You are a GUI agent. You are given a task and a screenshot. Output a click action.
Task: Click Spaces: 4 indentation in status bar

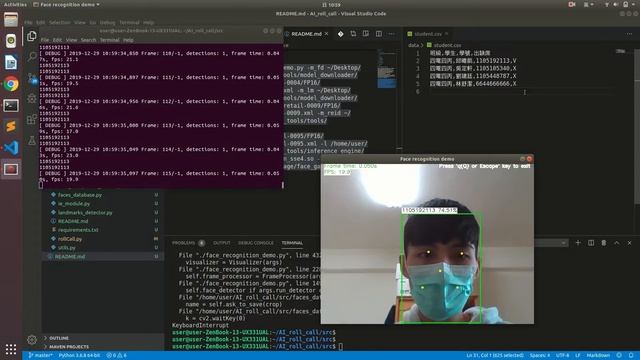540,356
